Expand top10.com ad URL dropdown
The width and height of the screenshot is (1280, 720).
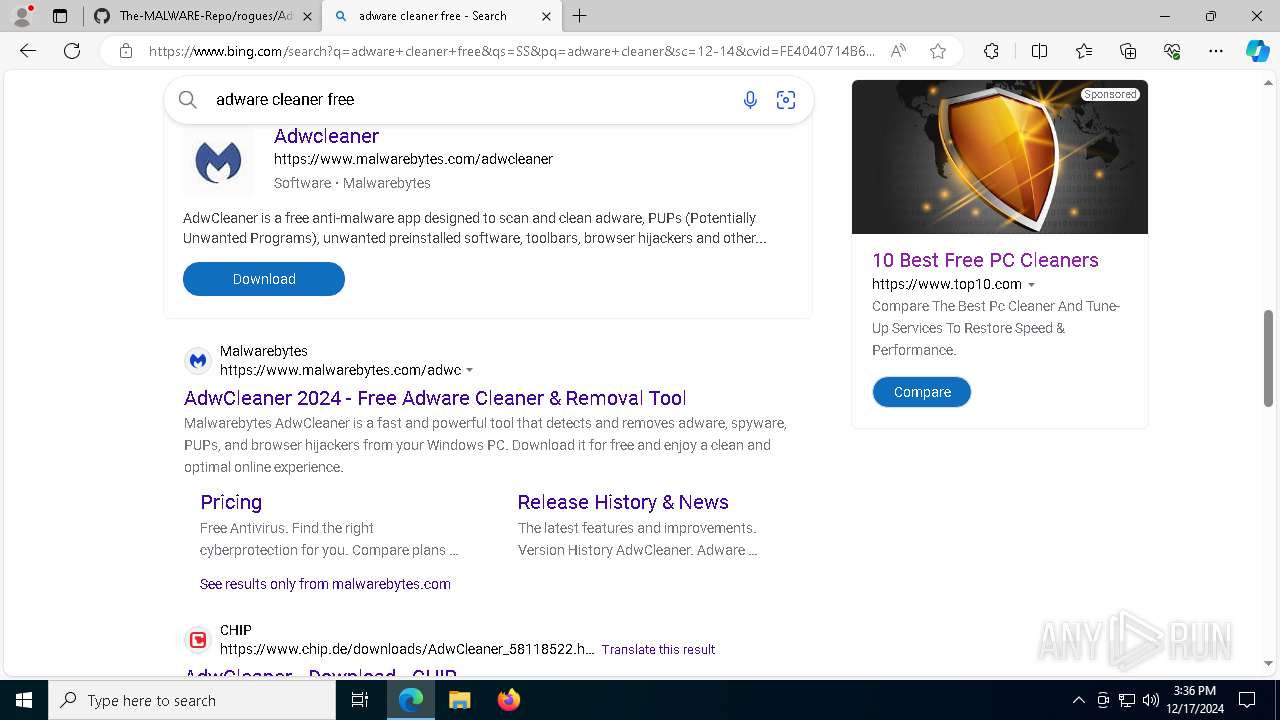pos(1032,285)
